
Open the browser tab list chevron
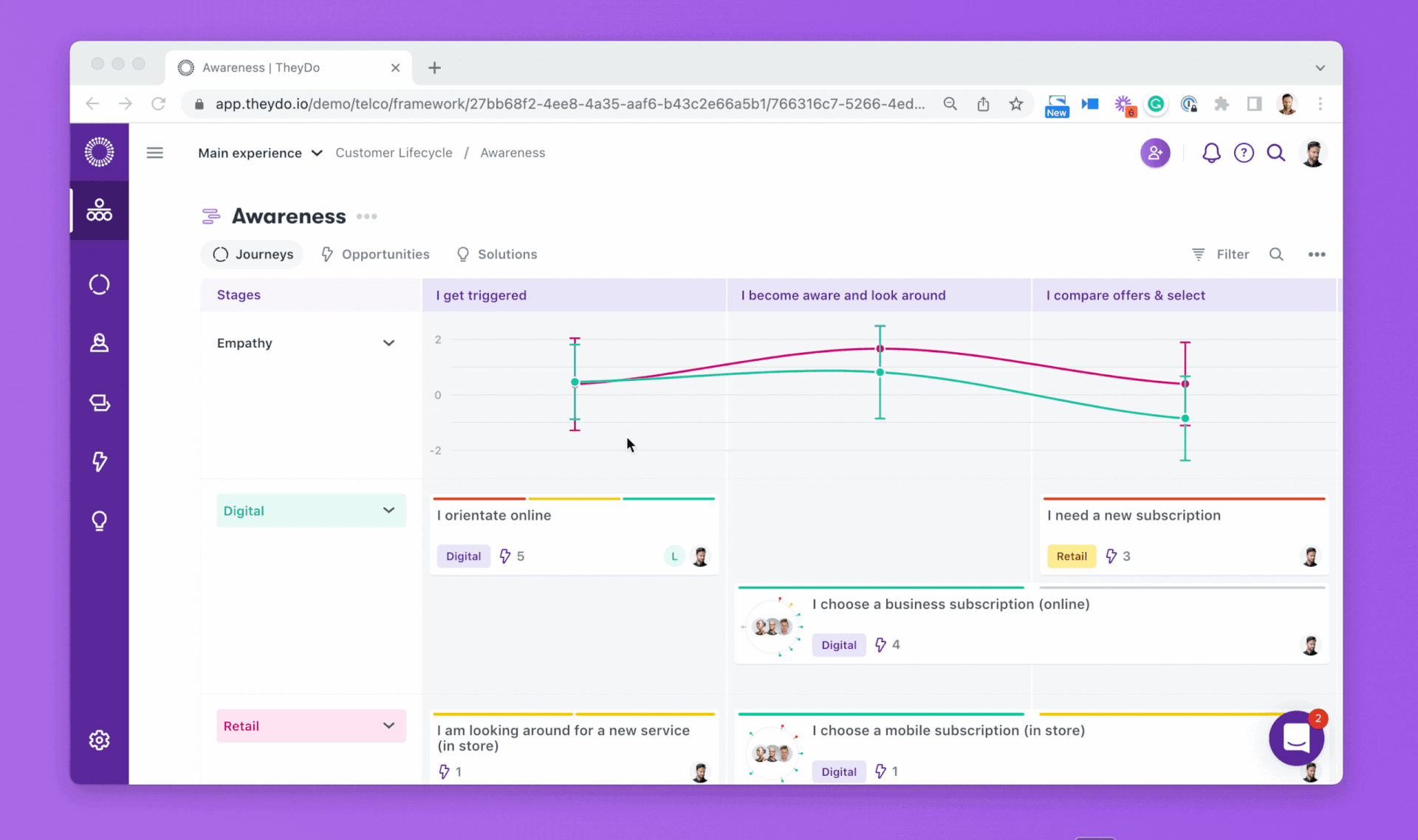[x=1320, y=68]
